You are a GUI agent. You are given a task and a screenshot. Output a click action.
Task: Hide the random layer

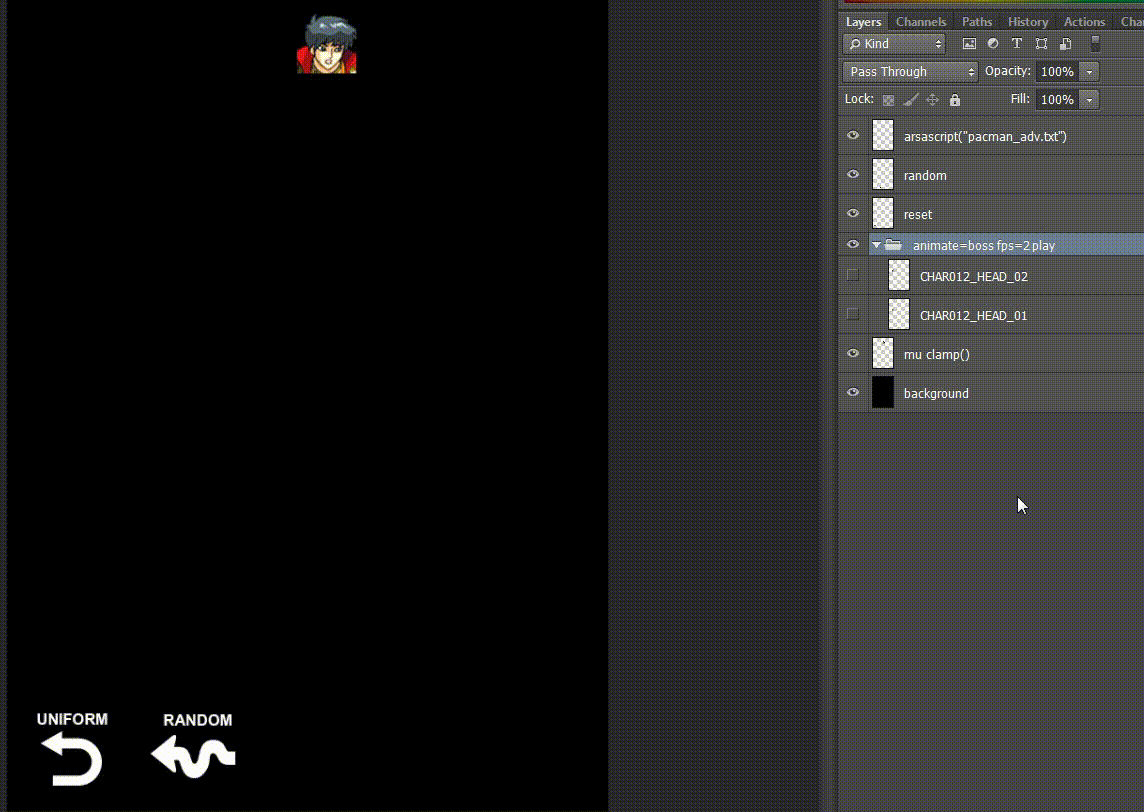tap(853, 175)
